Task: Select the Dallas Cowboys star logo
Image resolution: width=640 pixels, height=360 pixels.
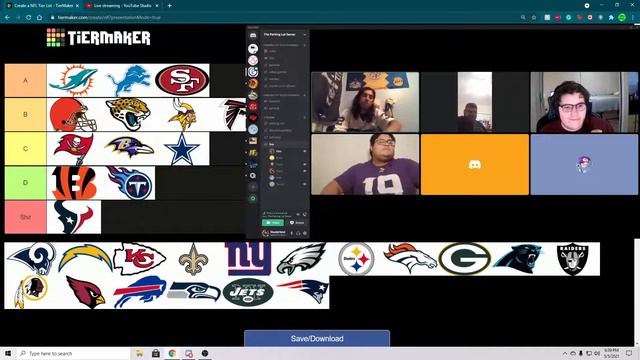Action: tap(182, 149)
